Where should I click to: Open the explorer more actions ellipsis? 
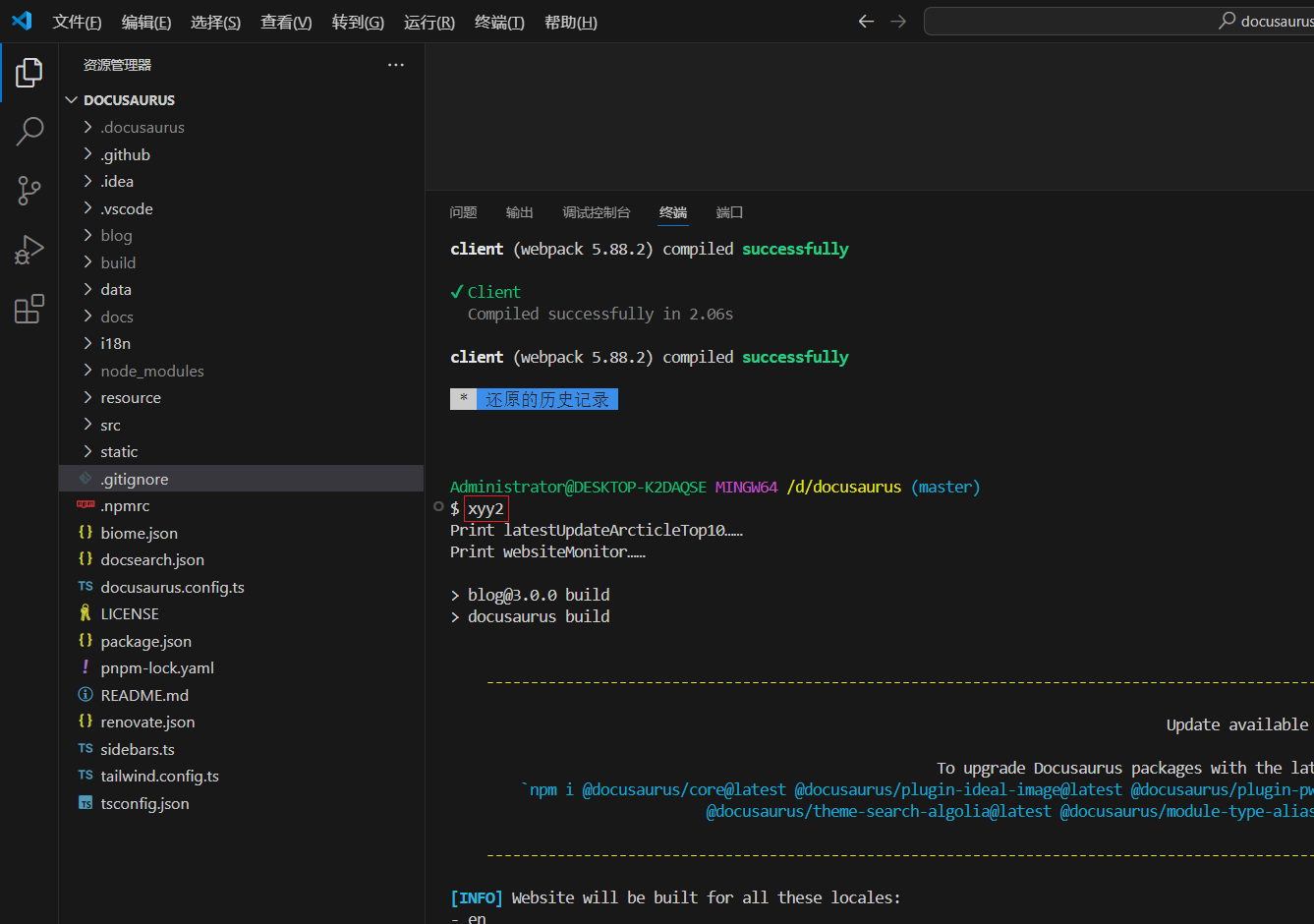(396, 65)
